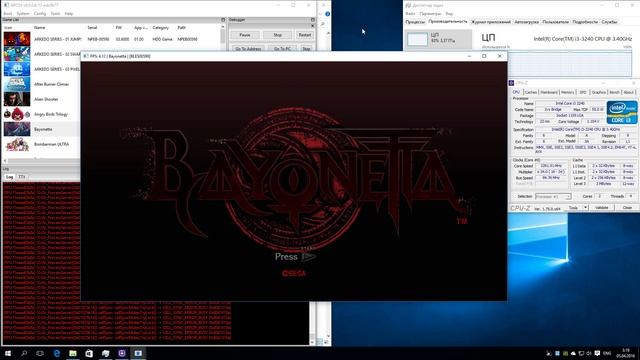Click the CPU-Z Close button
The height and width of the screenshot is (360, 640).
coord(627,208)
